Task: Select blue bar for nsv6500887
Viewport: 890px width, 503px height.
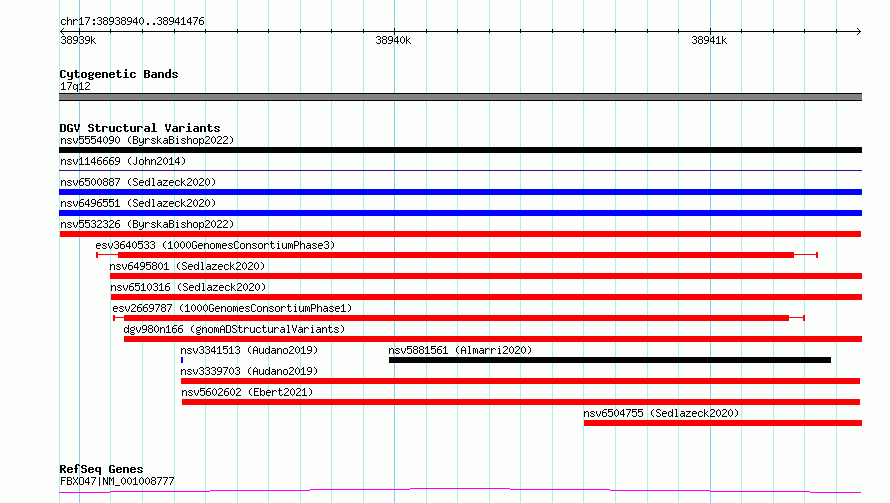Action: pos(460,192)
